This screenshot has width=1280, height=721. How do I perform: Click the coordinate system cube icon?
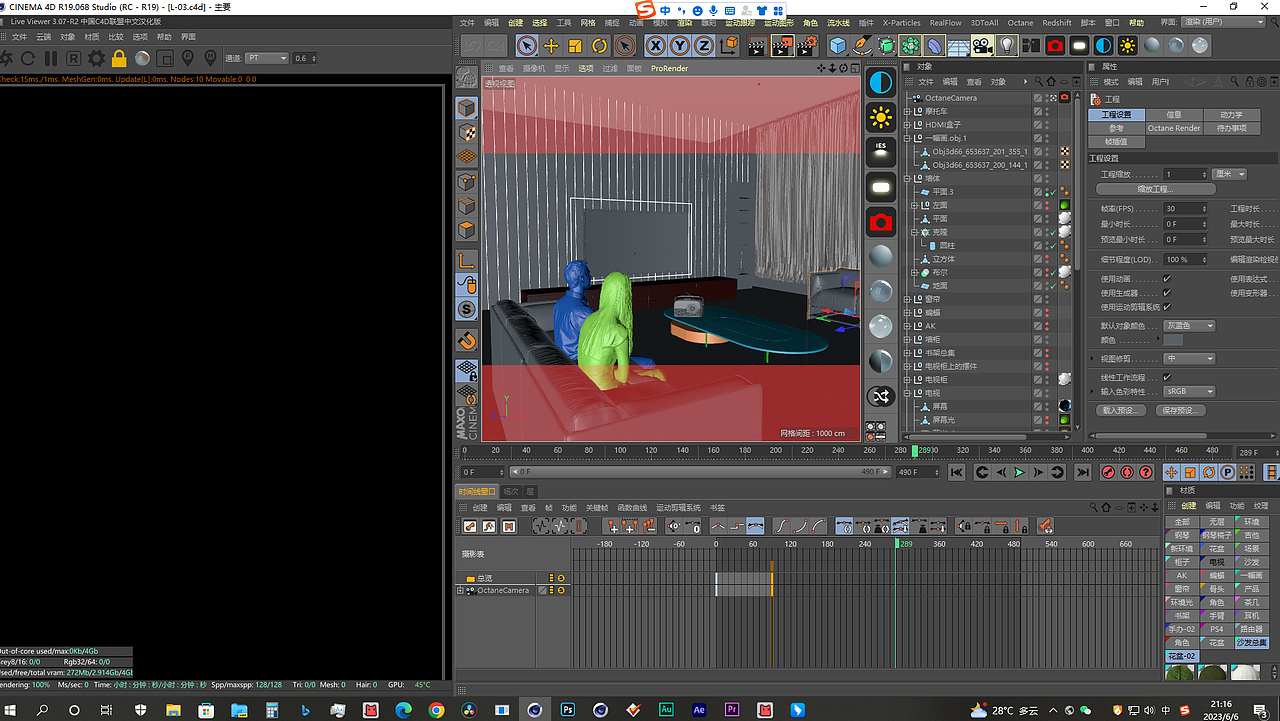click(730, 45)
